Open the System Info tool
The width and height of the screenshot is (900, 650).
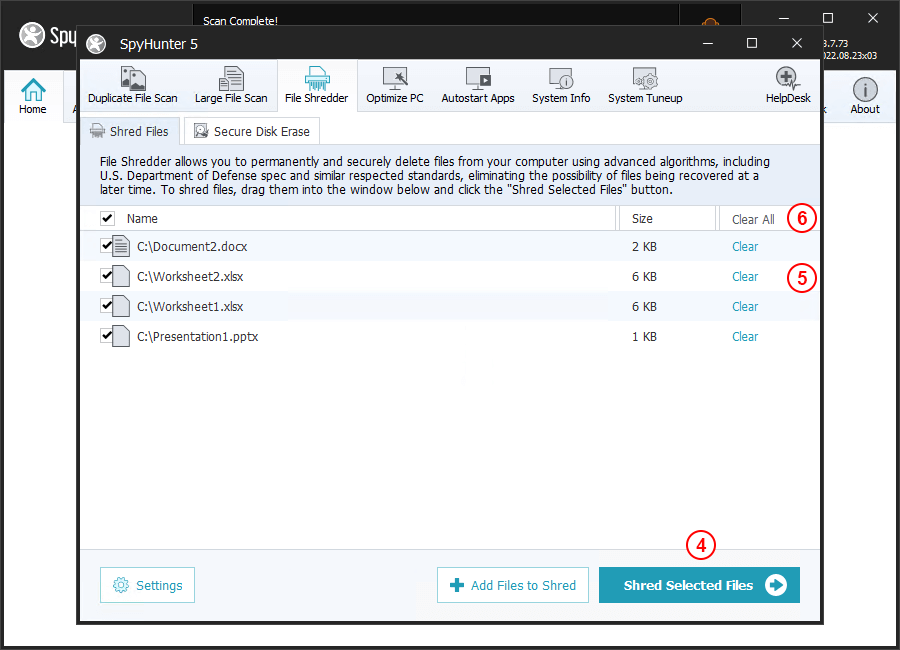click(x=560, y=86)
